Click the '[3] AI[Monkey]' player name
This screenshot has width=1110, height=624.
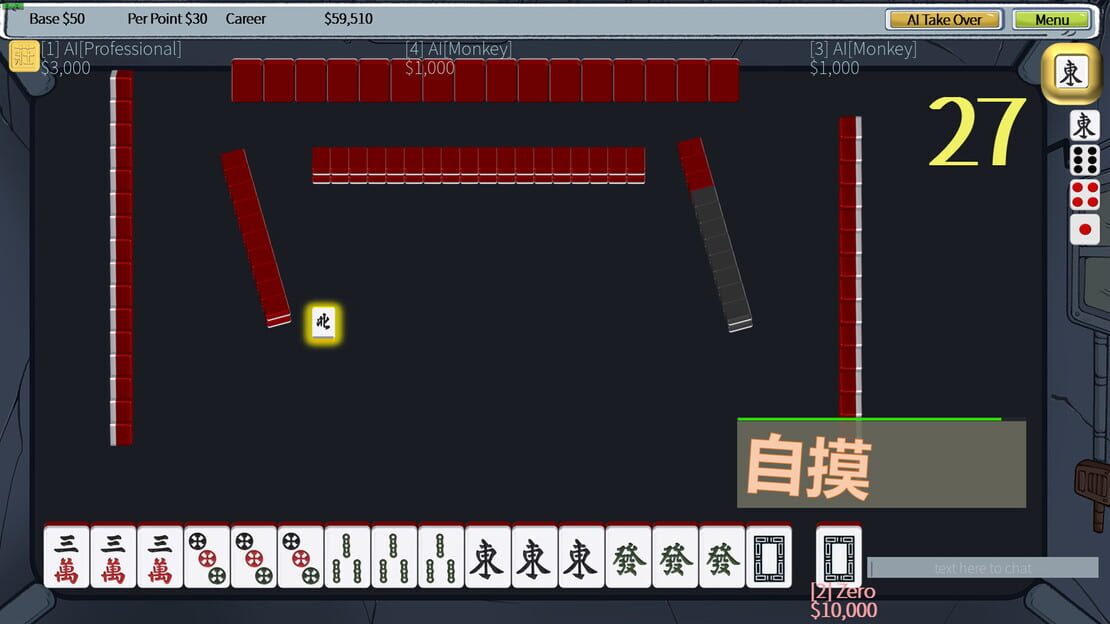point(863,49)
